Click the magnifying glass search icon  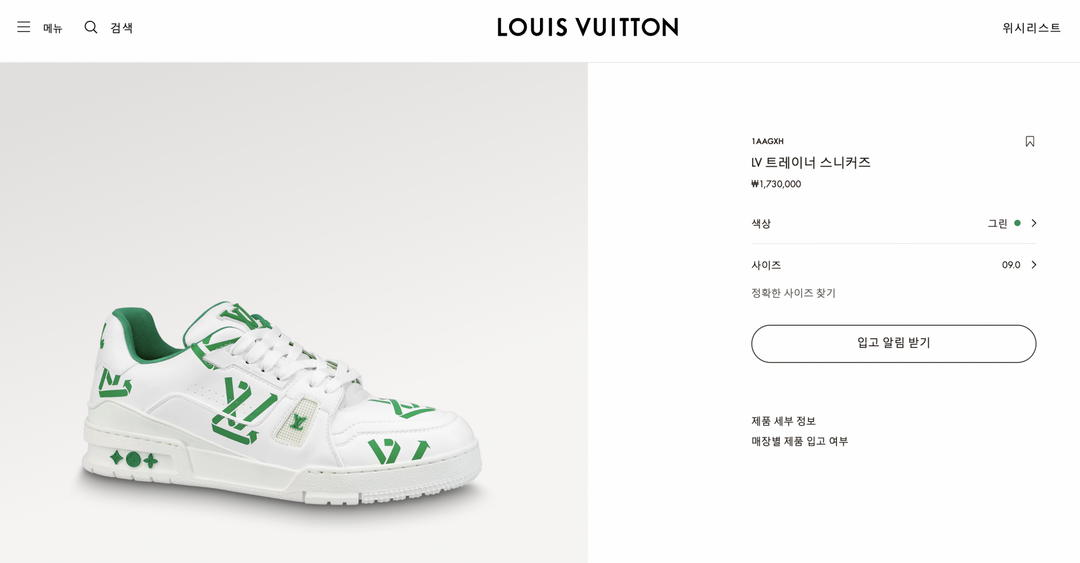[91, 27]
